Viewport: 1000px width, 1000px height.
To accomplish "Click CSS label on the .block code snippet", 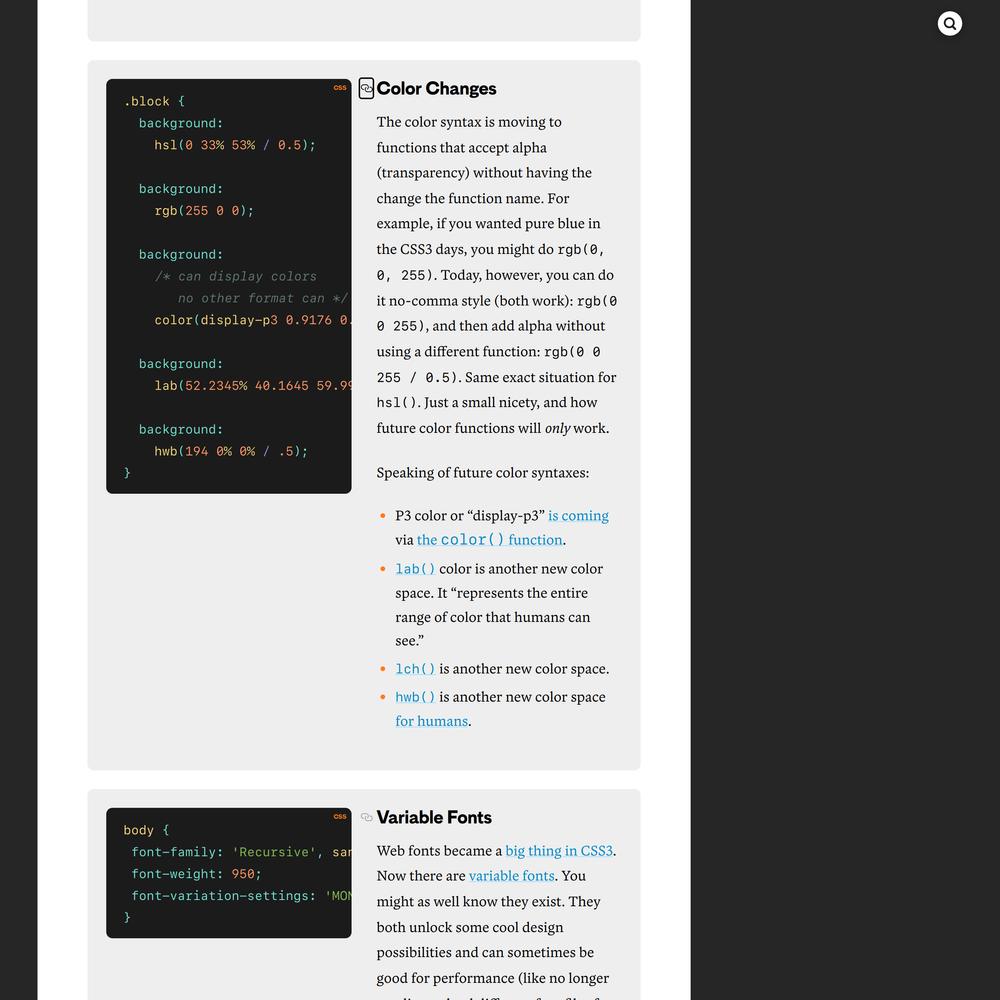I will [x=340, y=87].
